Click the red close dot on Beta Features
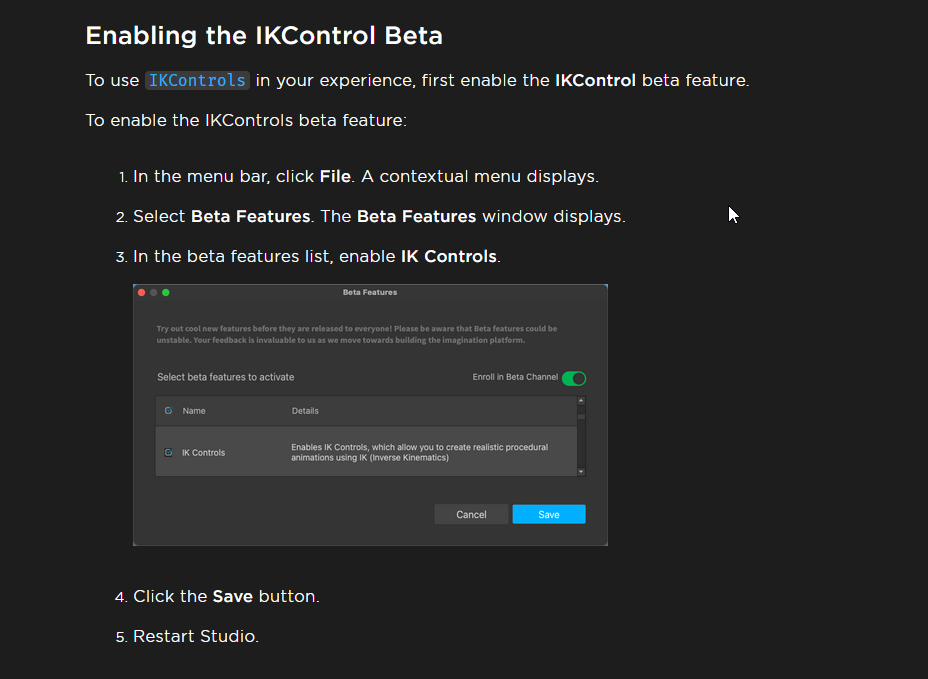Screen dimensions: 928x679 point(141,292)
